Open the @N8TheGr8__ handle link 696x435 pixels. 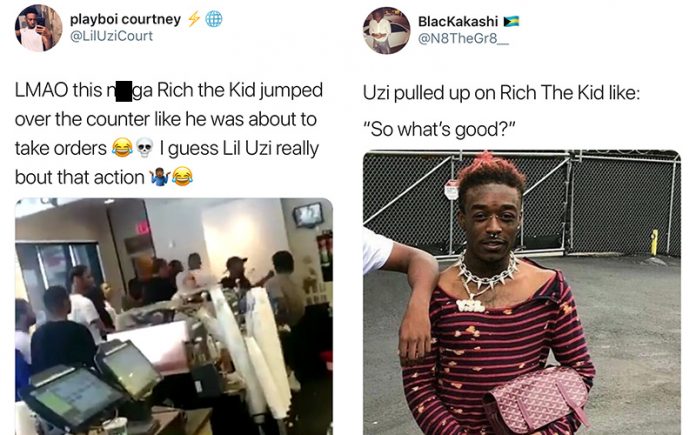463,39
